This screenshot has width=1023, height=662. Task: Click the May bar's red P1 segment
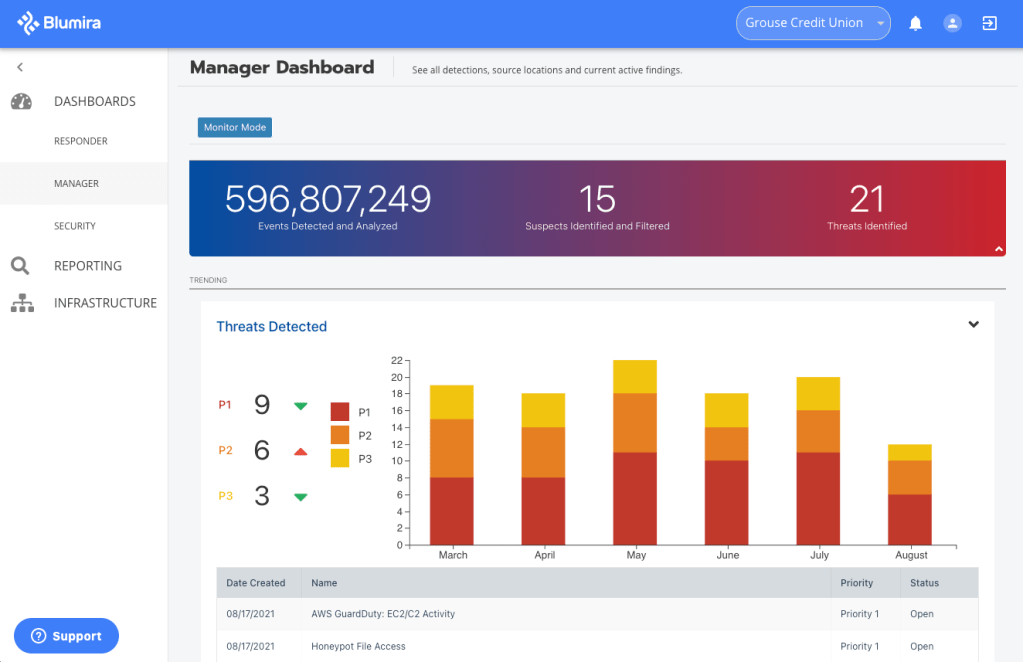coord(635,498)
